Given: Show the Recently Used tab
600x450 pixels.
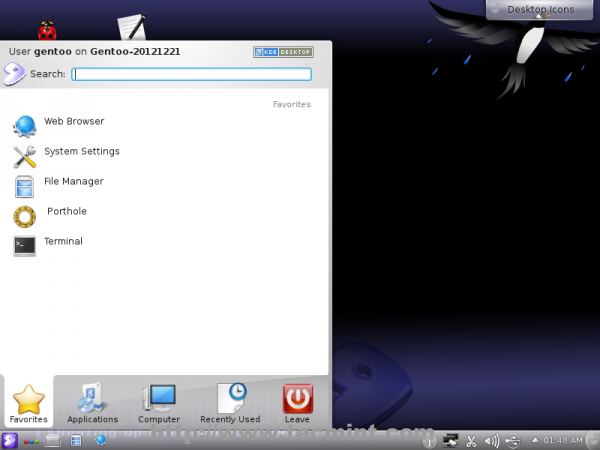Looking at the screenshot, I should [x=230, y=403].
